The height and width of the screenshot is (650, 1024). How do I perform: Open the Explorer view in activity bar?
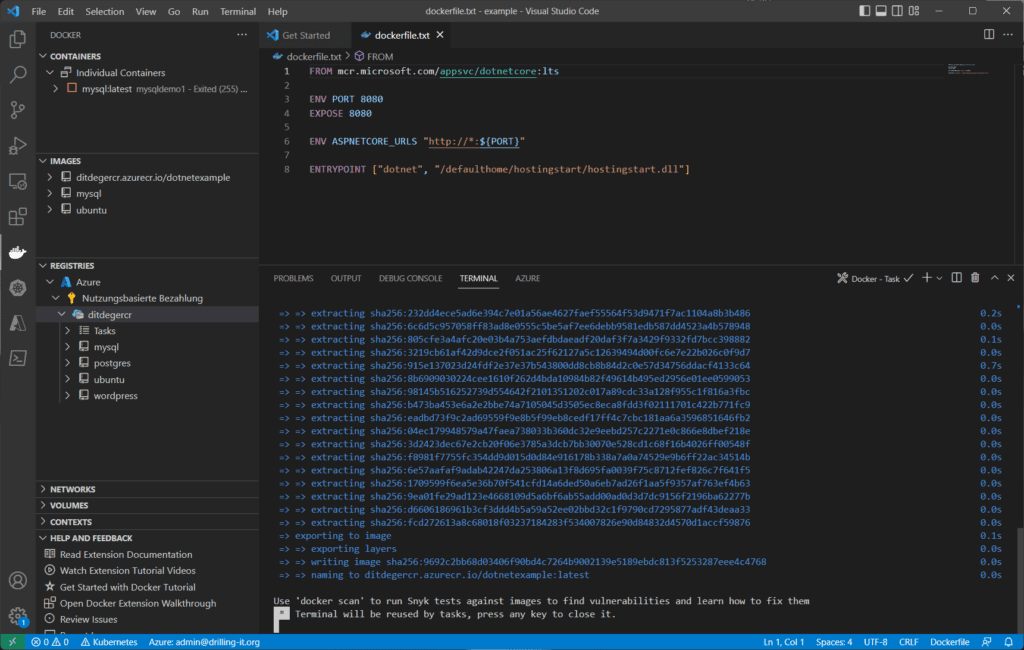click(x=18, y=39)
